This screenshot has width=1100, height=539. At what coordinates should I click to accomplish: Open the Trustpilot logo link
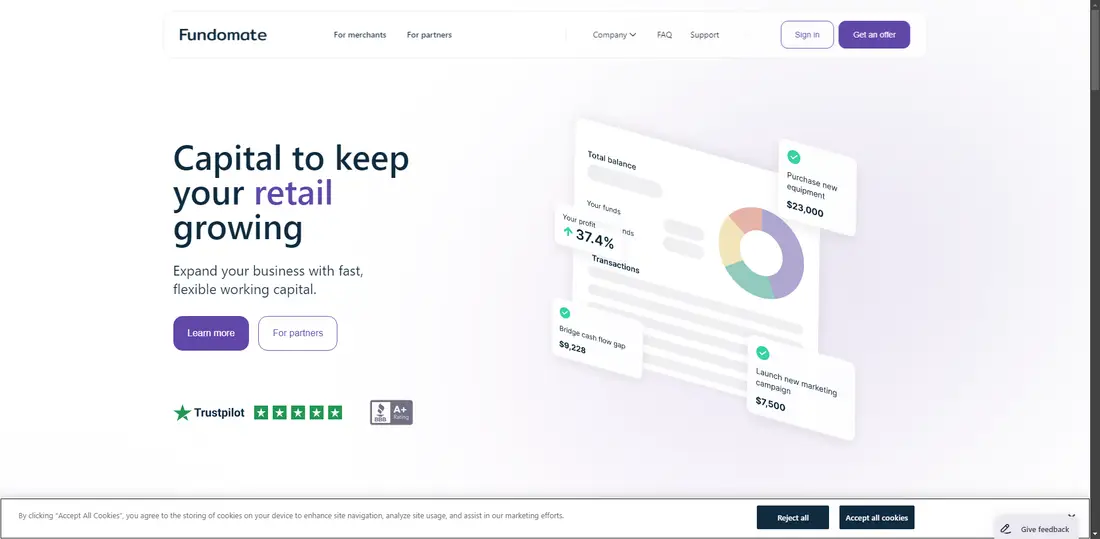pyautogui.click(x=209, y=413)
